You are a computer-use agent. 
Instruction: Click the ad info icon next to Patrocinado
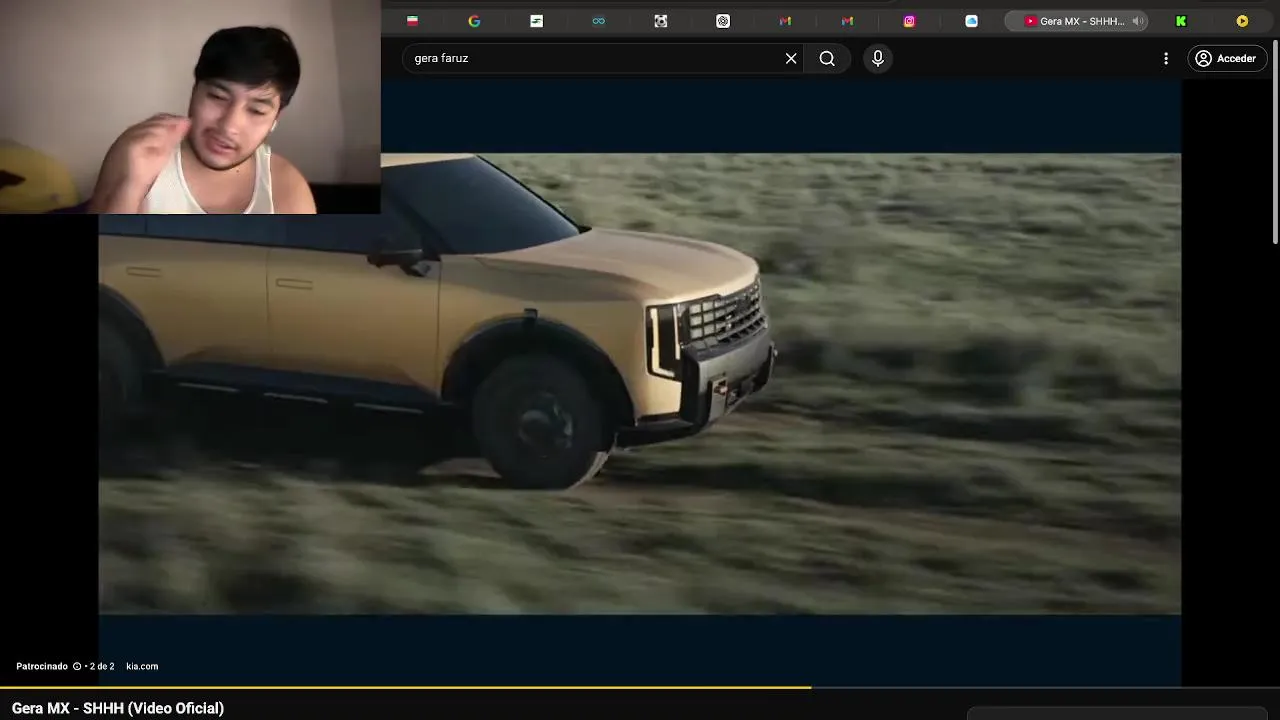77,666
